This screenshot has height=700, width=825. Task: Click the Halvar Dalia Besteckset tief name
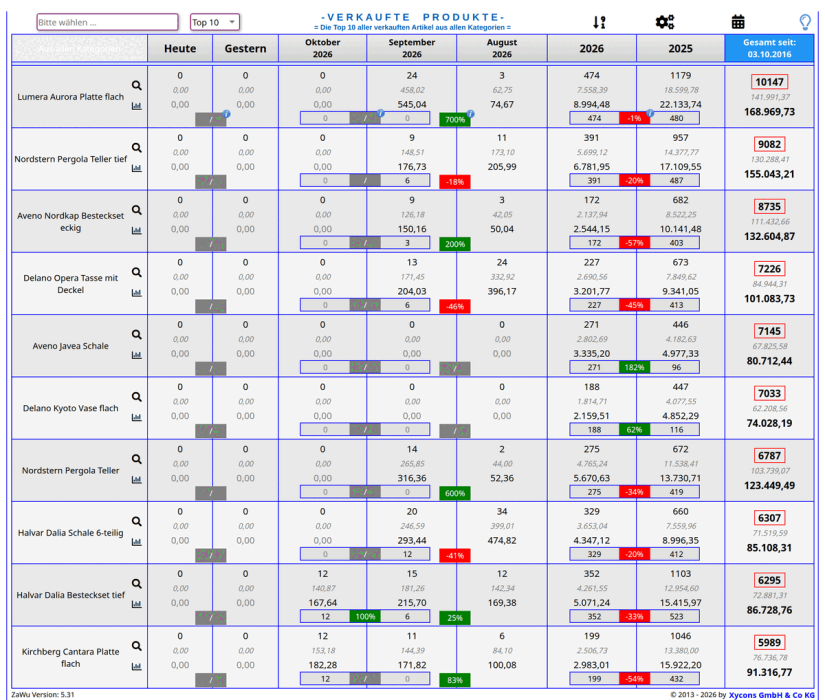[71, 595]
